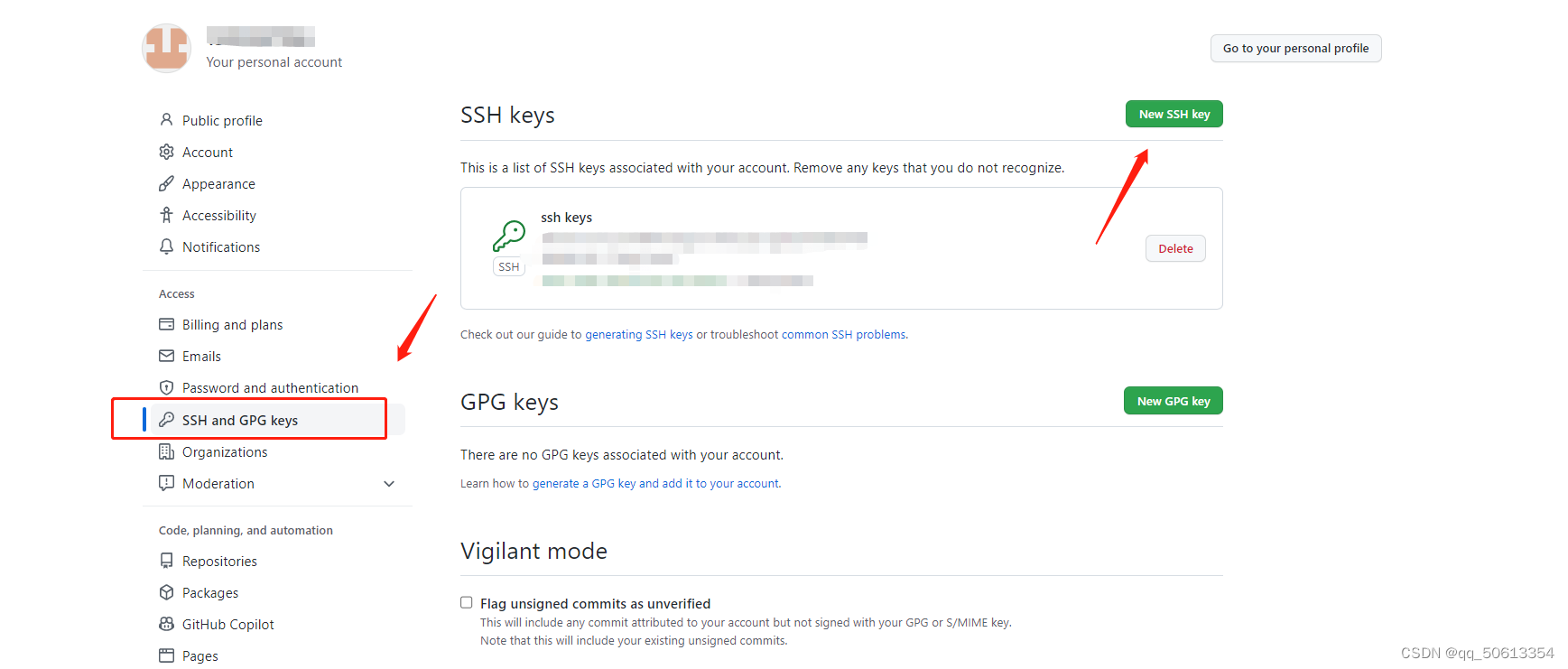Select the Public profile person icon
This screenshot has height=669, width=1568.
coord(166,119)
